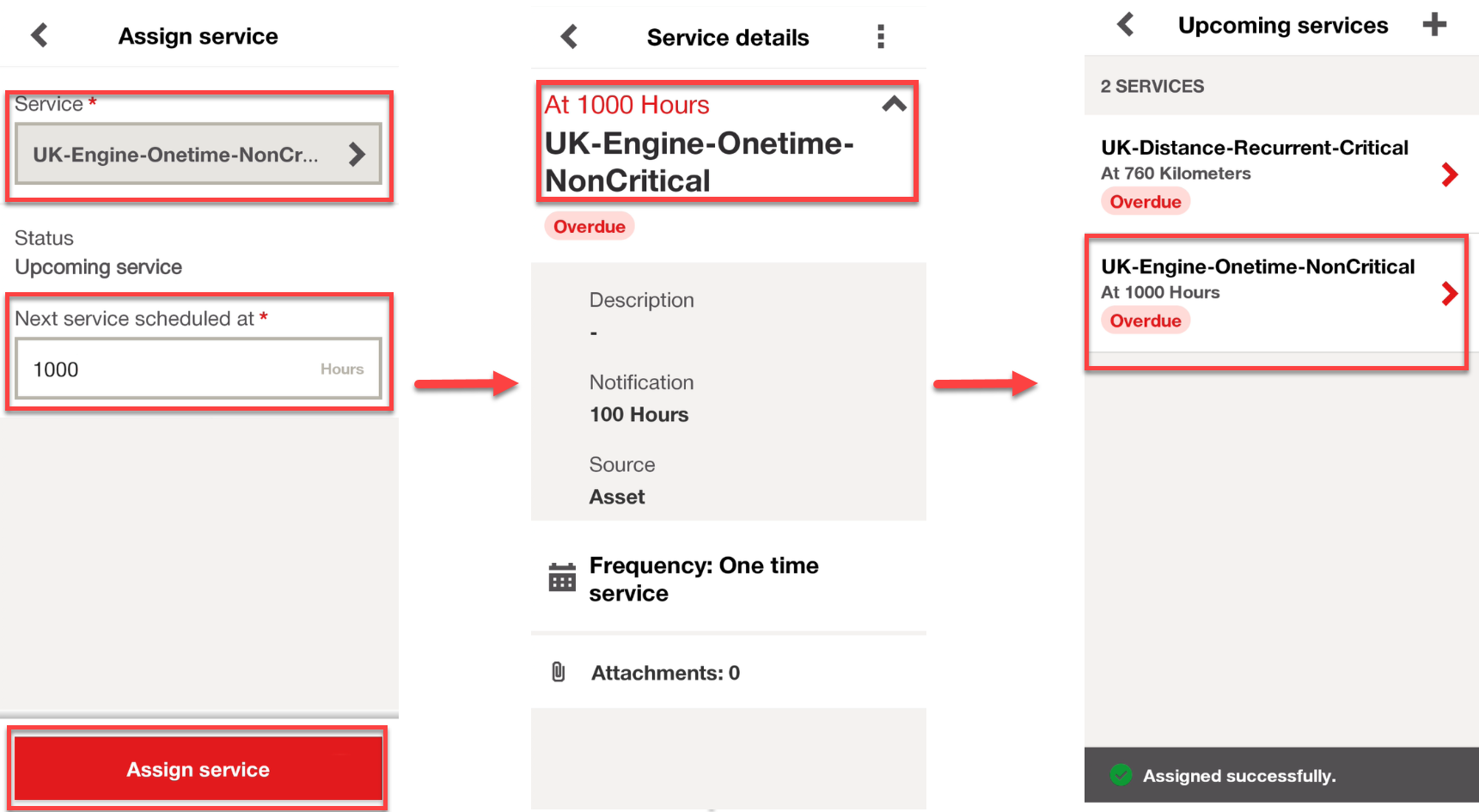Click the Overdue badge in Service details
1479x812 pixels.
590,226
